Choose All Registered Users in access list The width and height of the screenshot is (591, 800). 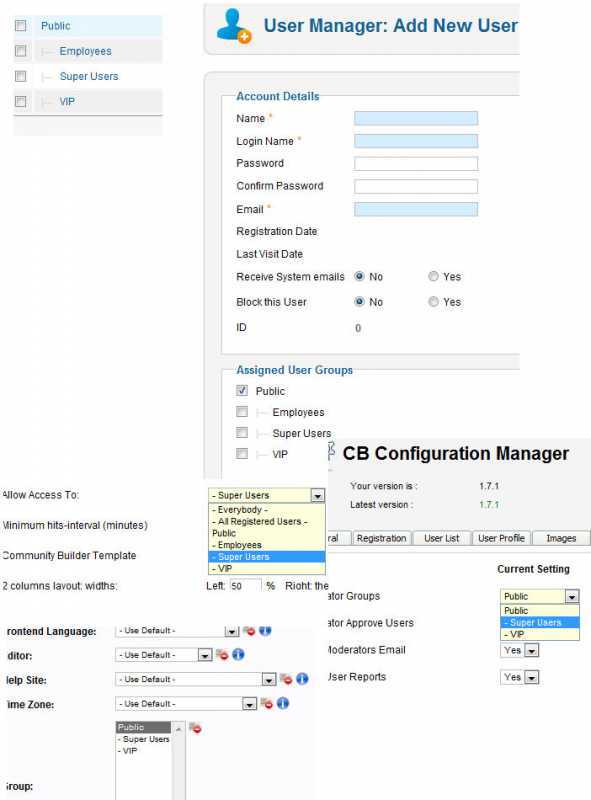tap(266, 521)
